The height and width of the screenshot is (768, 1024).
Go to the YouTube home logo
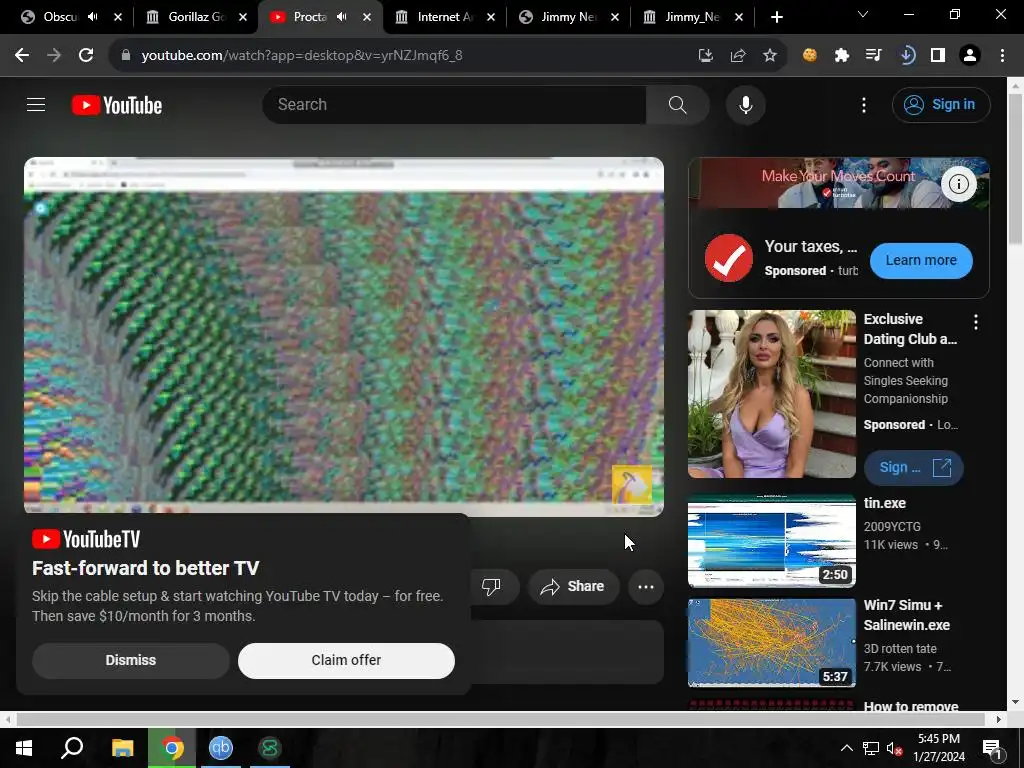(x=117, y=105)
